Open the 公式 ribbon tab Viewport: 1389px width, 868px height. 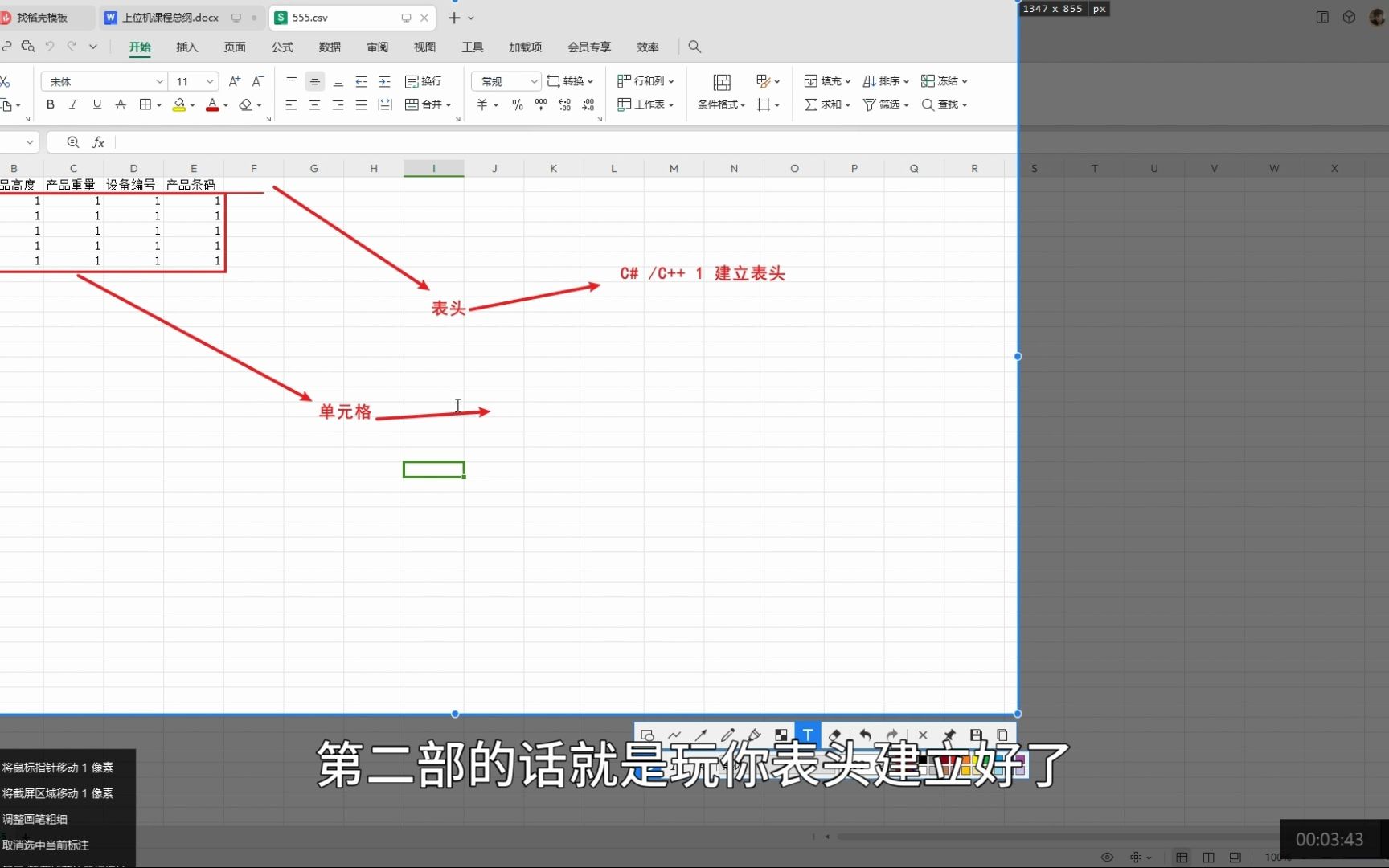282,47
